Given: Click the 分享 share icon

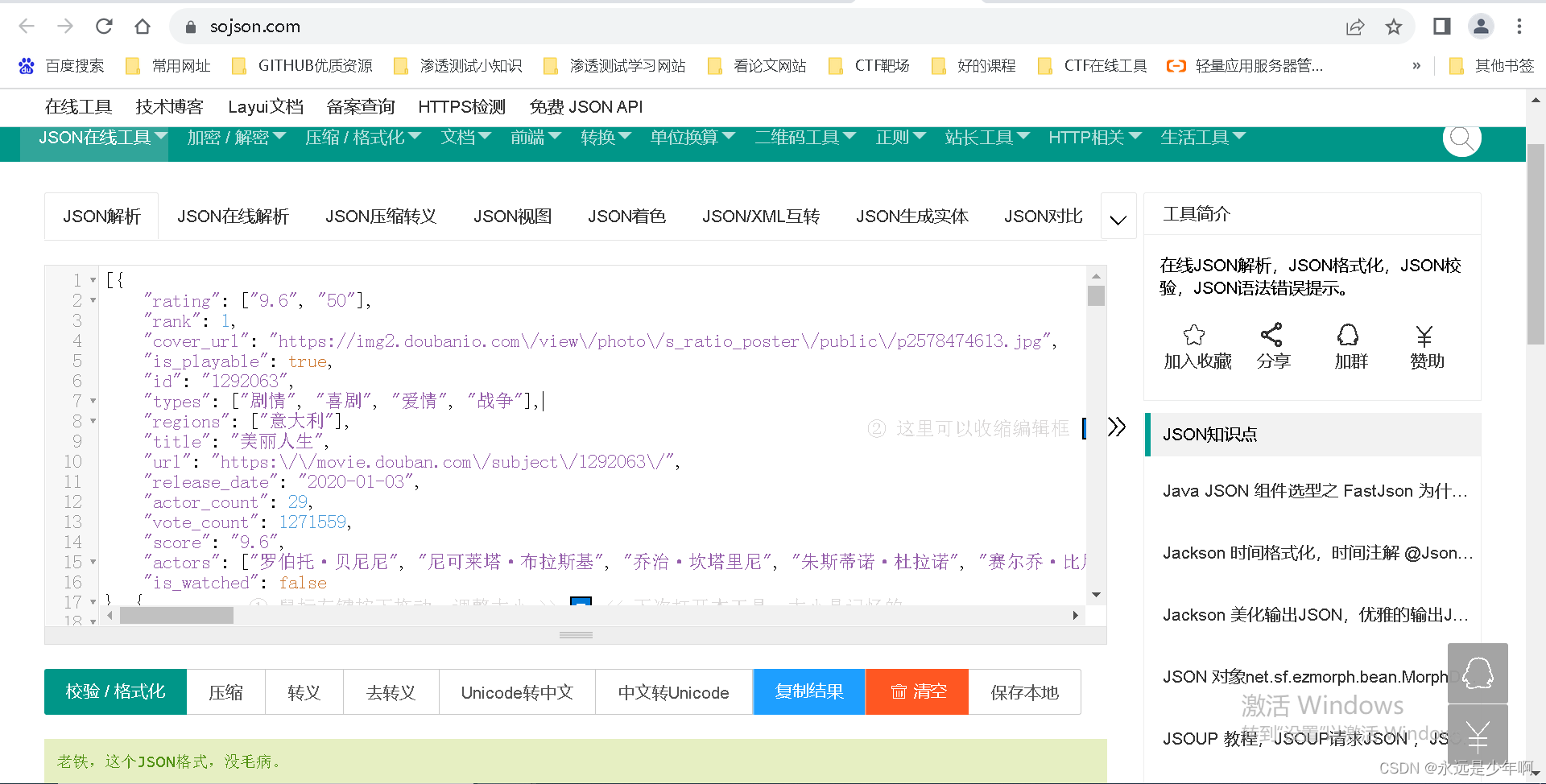Looking at the screenshot, I should (1271, 335).
